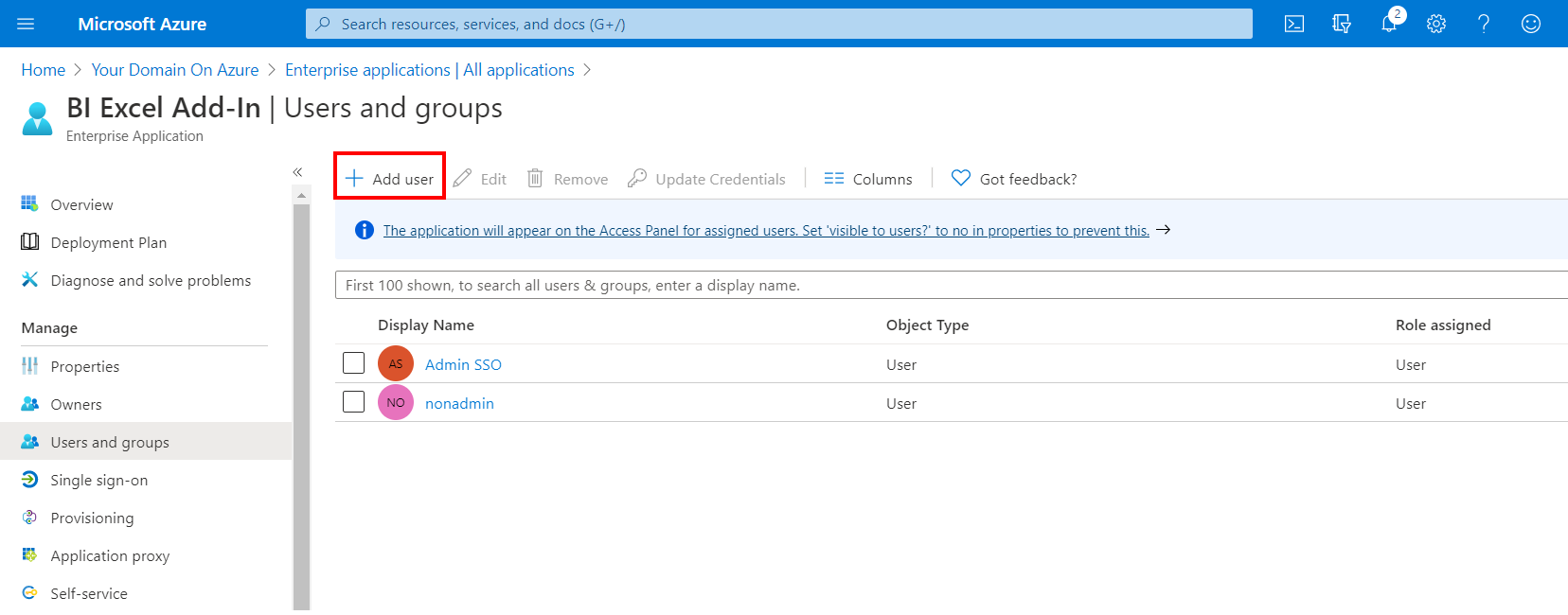Open the Help question mark icon
This screenshot has height=615, width=1568.
1484,24
